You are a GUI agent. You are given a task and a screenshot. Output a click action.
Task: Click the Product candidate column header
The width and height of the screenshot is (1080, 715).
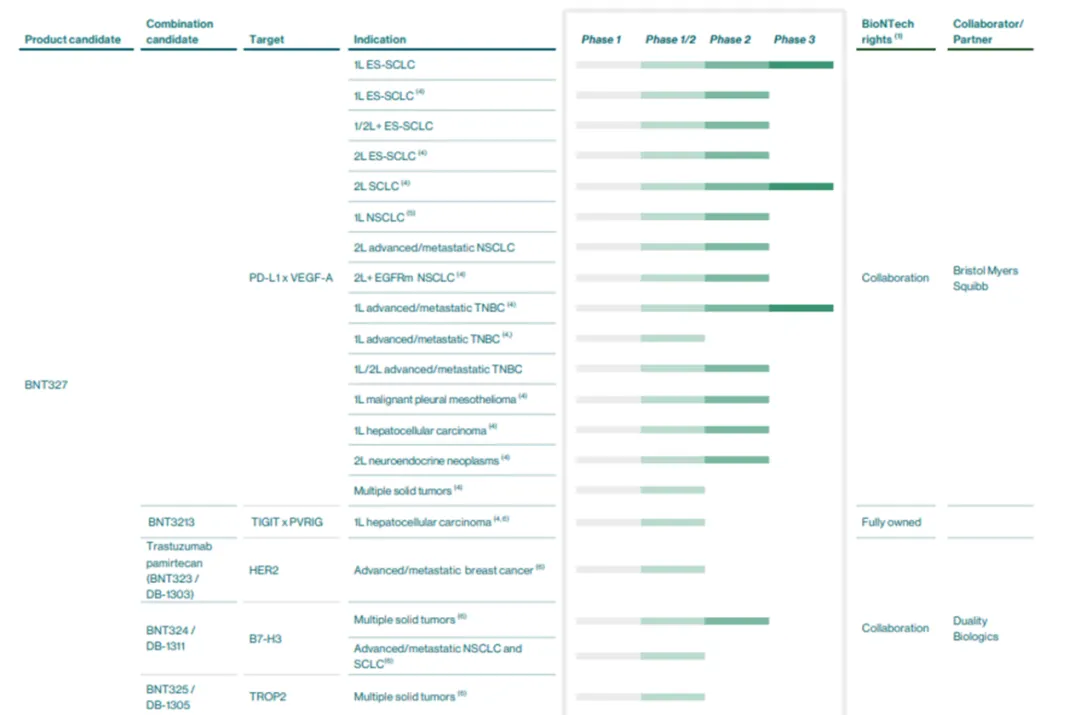click(x=72, y=40)
